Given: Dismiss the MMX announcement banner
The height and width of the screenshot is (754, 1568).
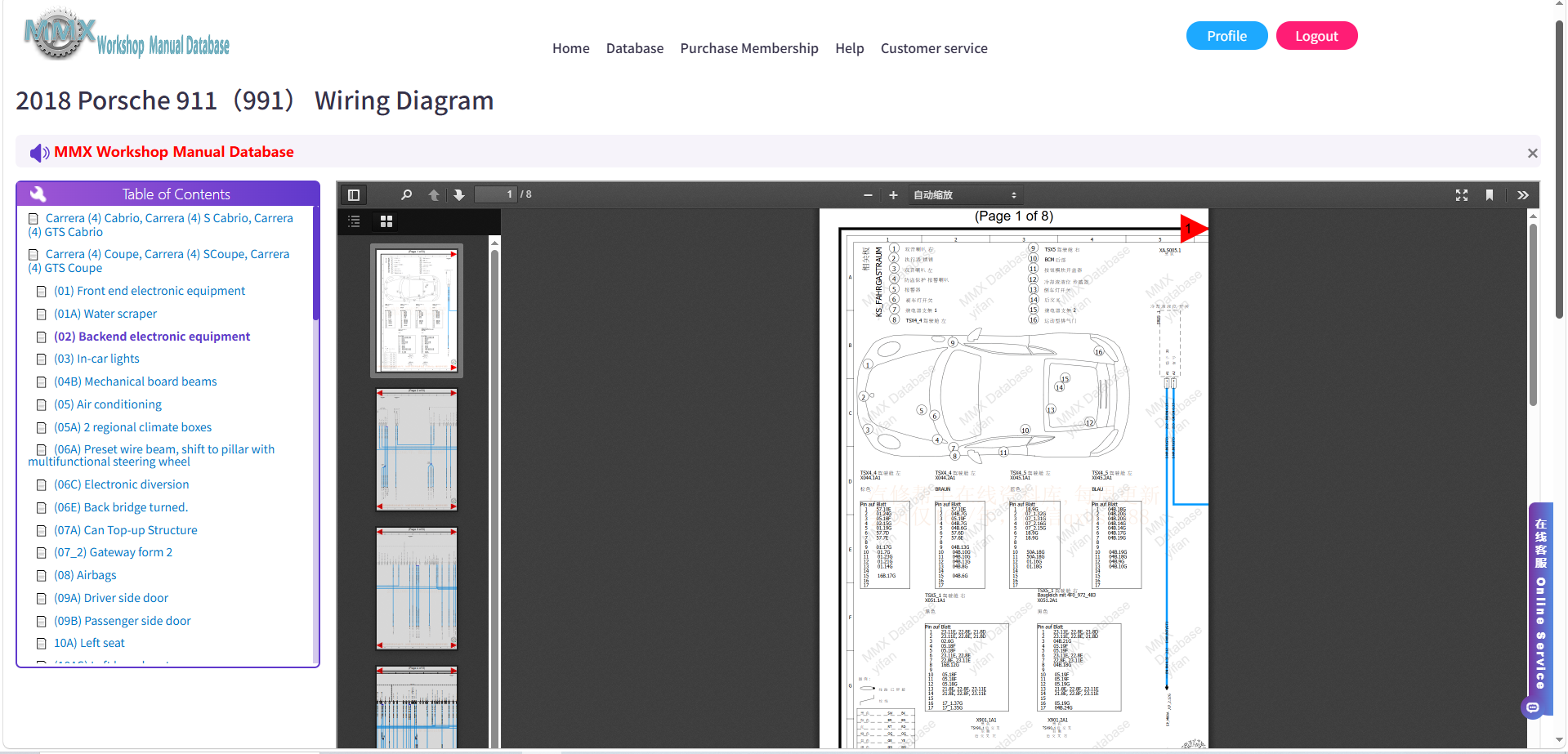Looking at the screenshot, I should click(x=1532, y=154).
